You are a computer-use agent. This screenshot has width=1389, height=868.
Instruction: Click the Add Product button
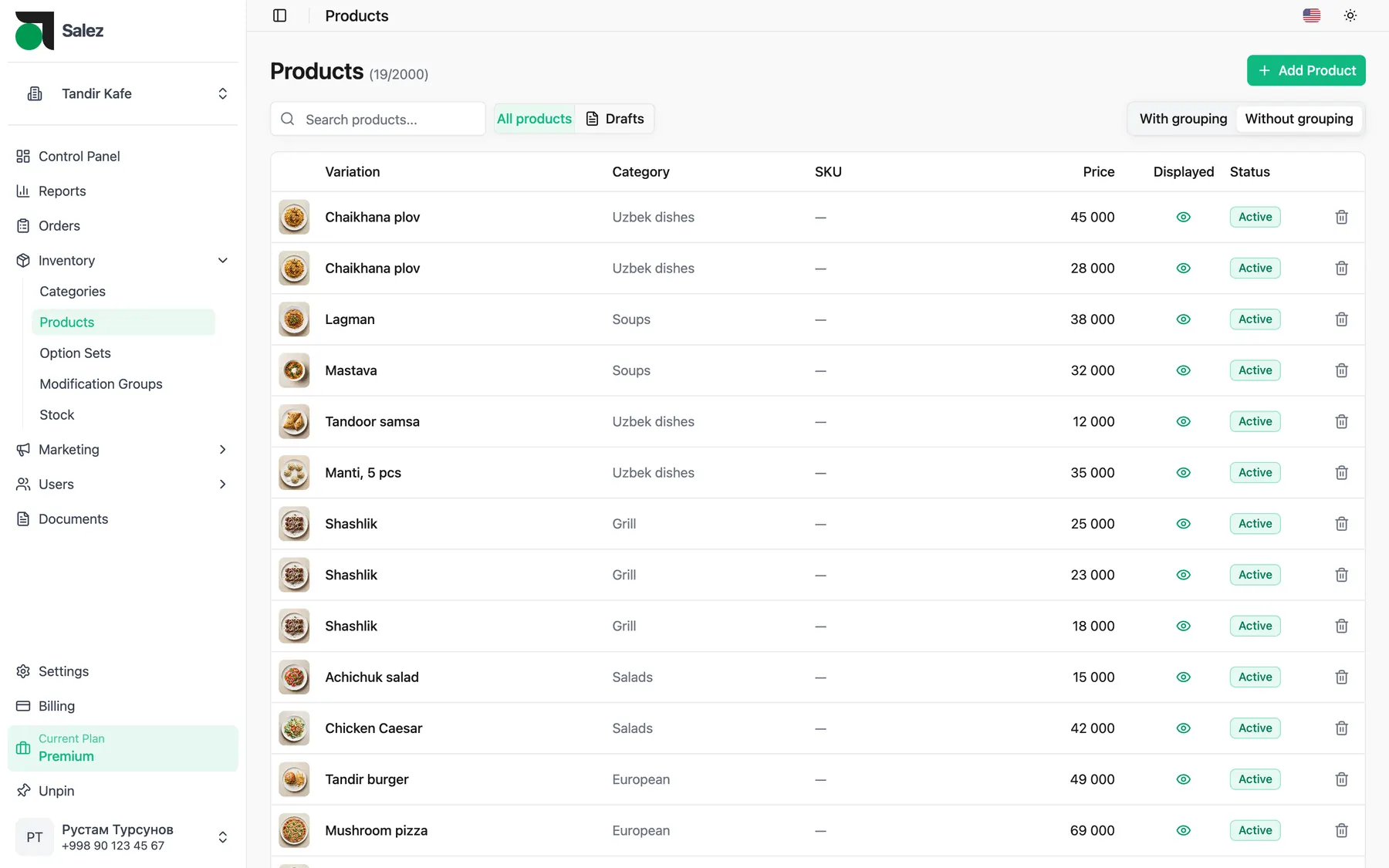click(x=1306, y=70)
